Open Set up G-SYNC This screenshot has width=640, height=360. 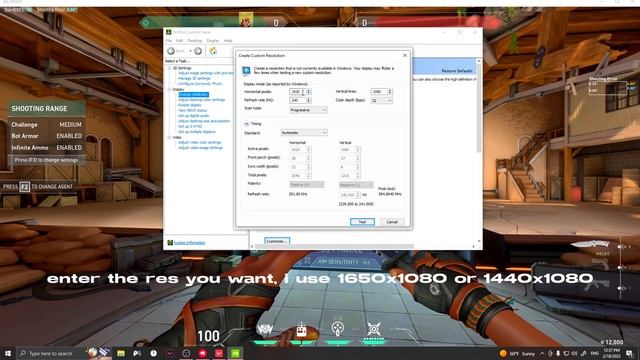[x=190, y=127]
